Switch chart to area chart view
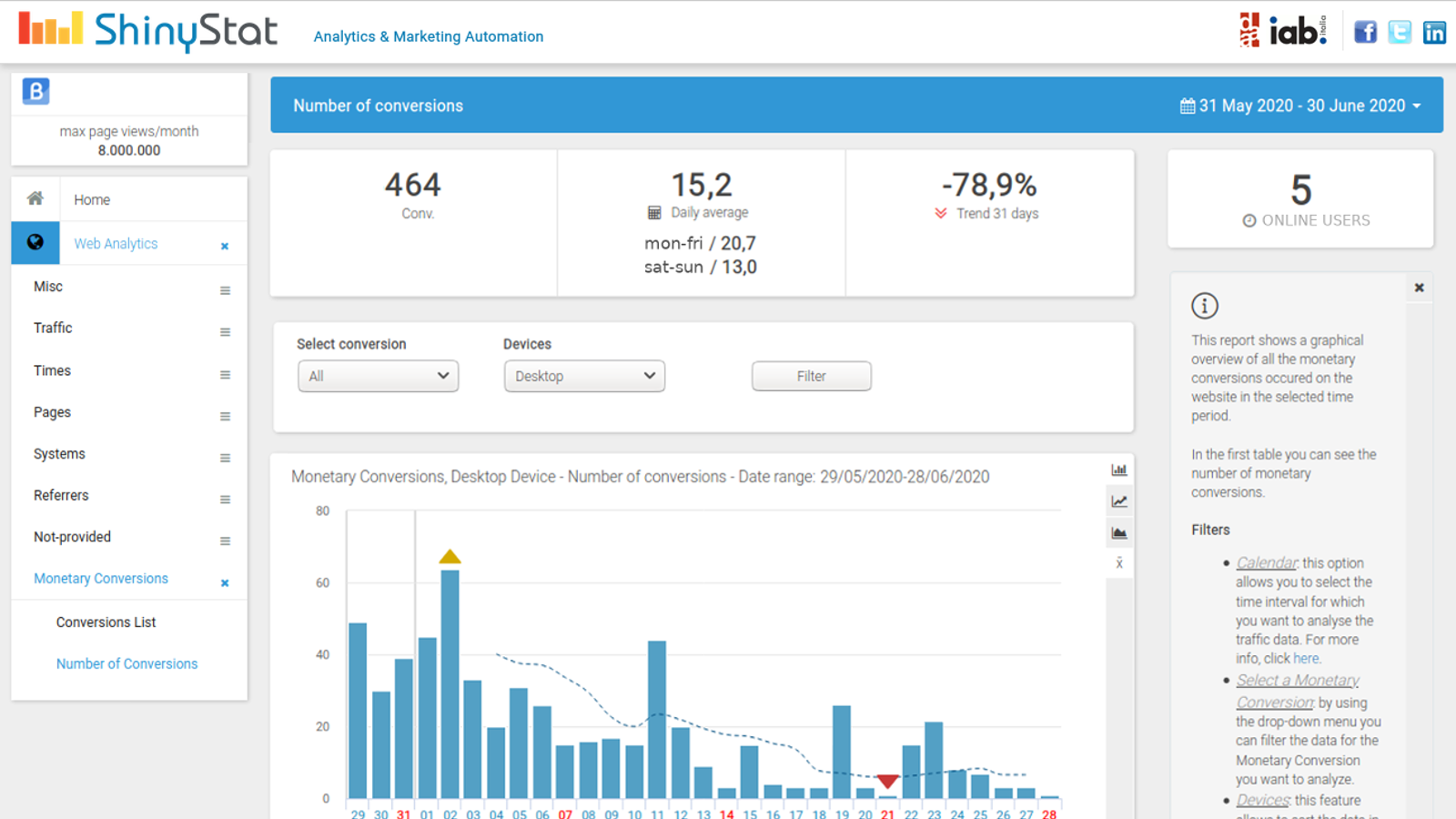Screen dimensions: 1456x819 (x=1119, y=531)
